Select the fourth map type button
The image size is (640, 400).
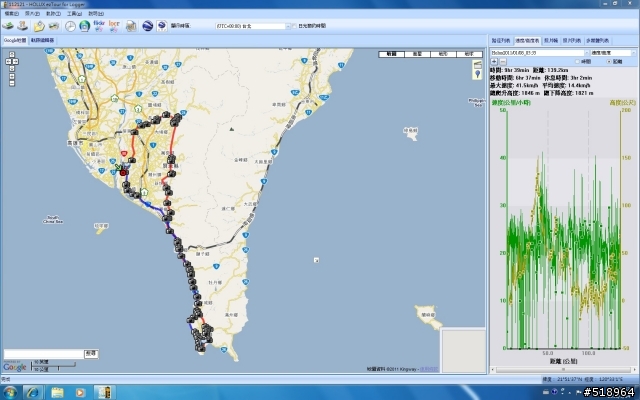469,54
